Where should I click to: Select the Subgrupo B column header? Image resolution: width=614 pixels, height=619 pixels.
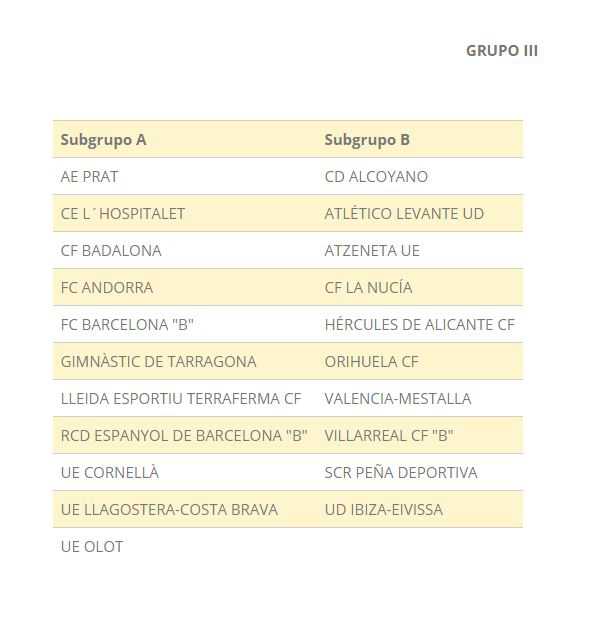367,140
